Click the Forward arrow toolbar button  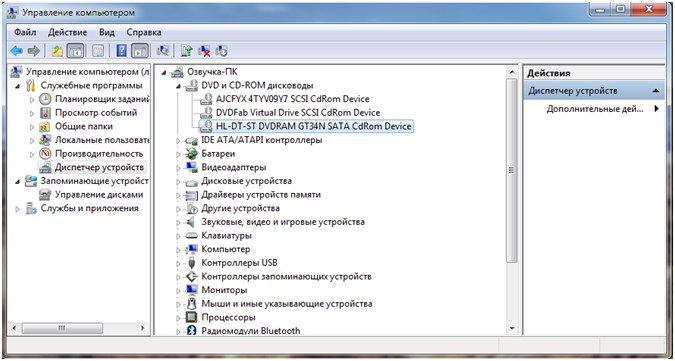click(34, 51)
